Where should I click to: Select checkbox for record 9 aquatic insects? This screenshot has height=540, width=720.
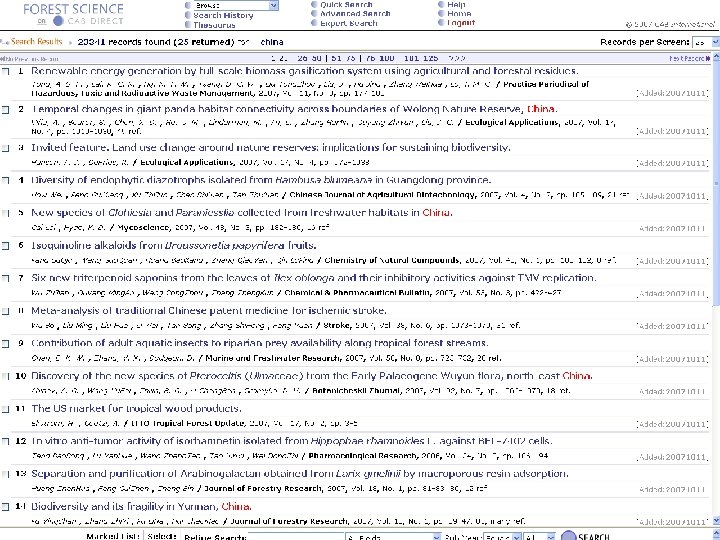click(6, 343)
